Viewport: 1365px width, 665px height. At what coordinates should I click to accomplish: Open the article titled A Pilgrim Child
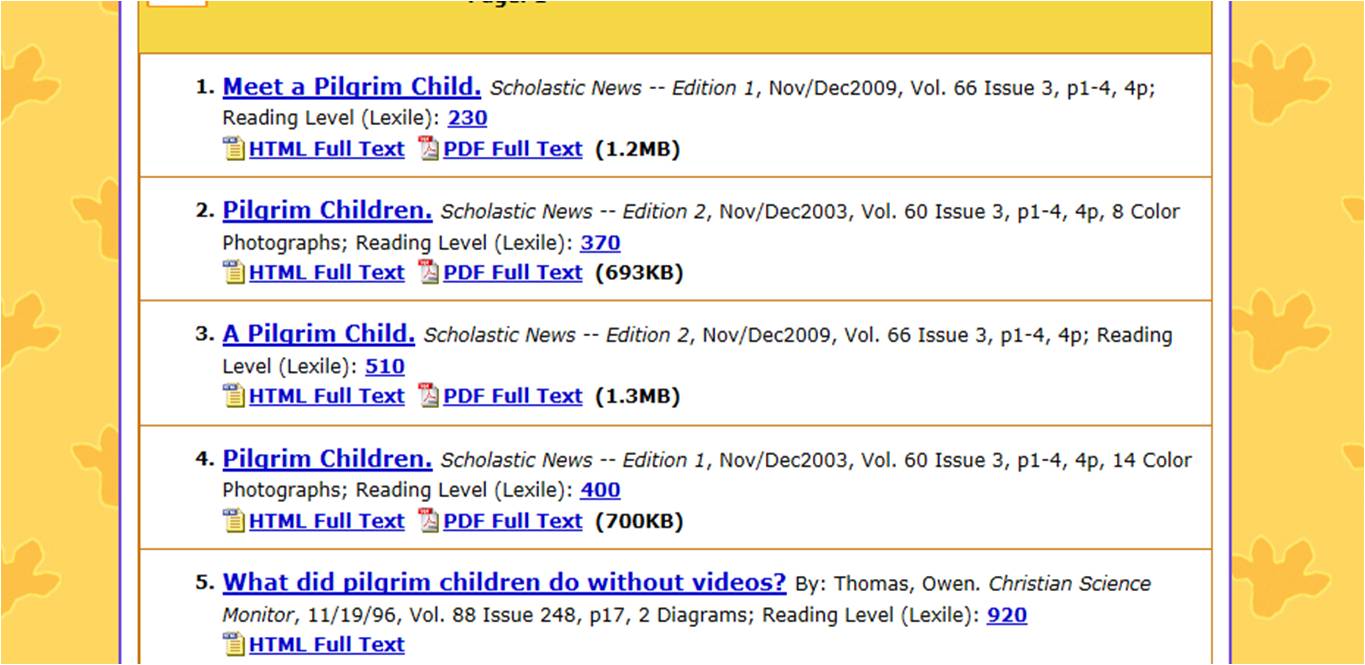click(x=319, y=334)
